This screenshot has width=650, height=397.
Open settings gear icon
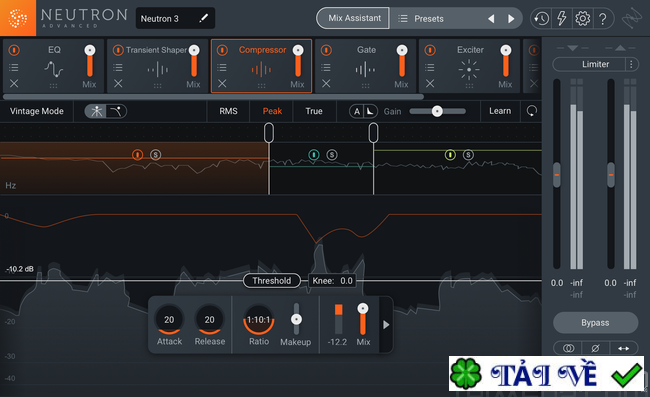pyautogui.click(x=582, y=18)
